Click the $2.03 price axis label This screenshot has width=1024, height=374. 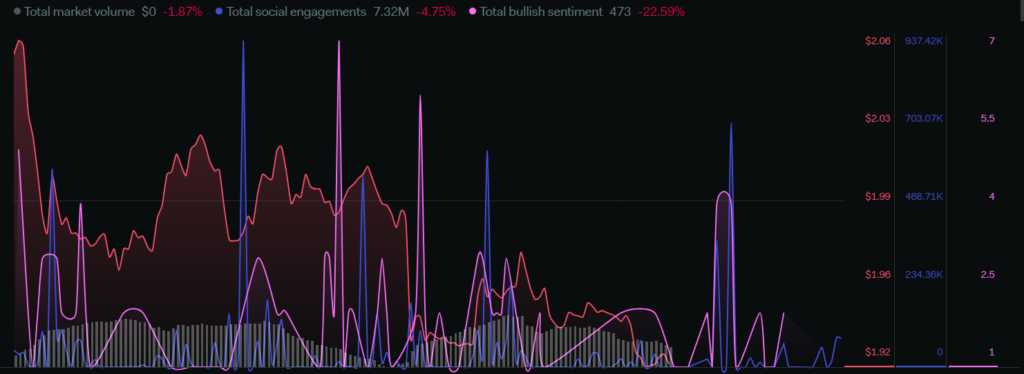878,118
